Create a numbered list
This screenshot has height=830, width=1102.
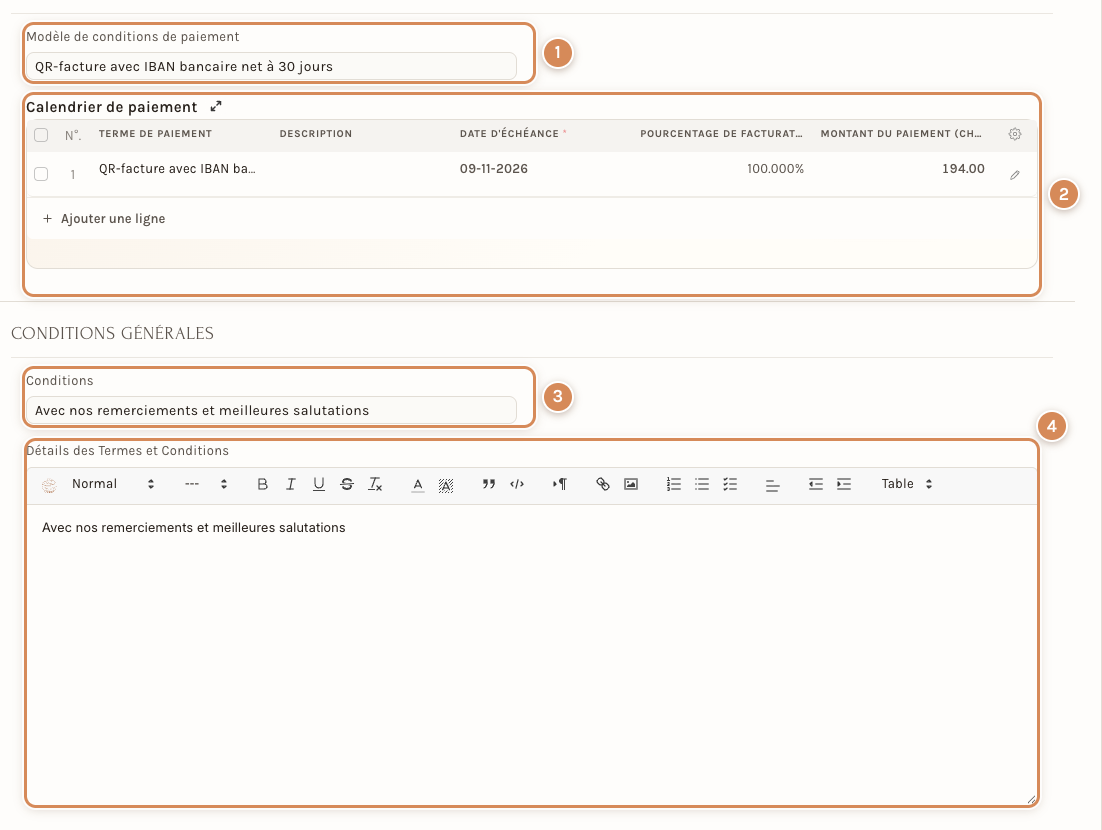tap(673, 484)
